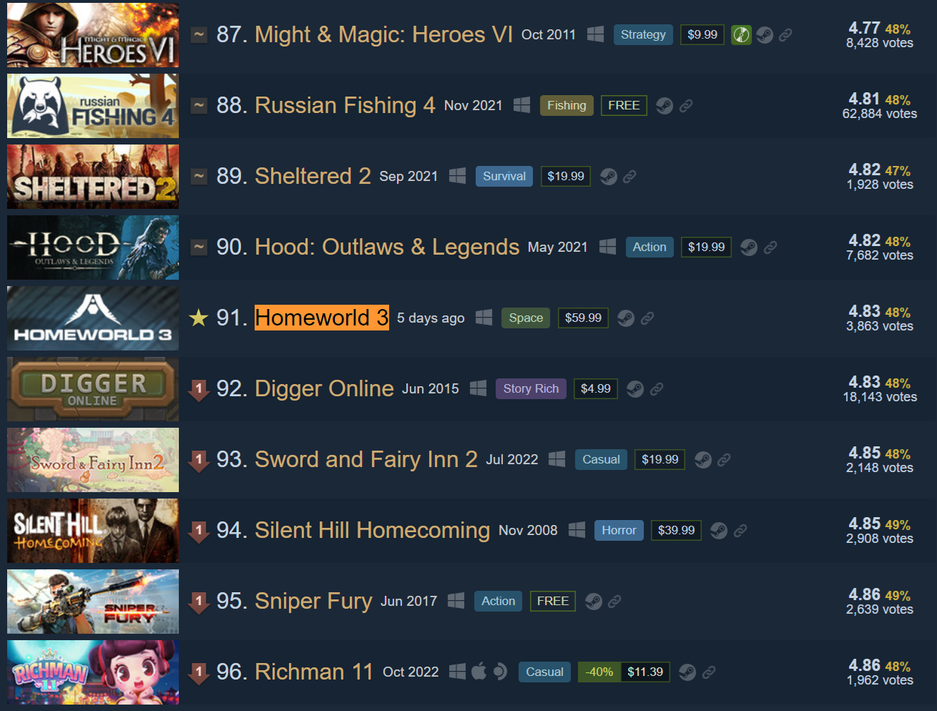Click the $59.99 price for Homeworld 3
Image resolution: width=937 pixels, height=711 pixels.
(583, 318)
